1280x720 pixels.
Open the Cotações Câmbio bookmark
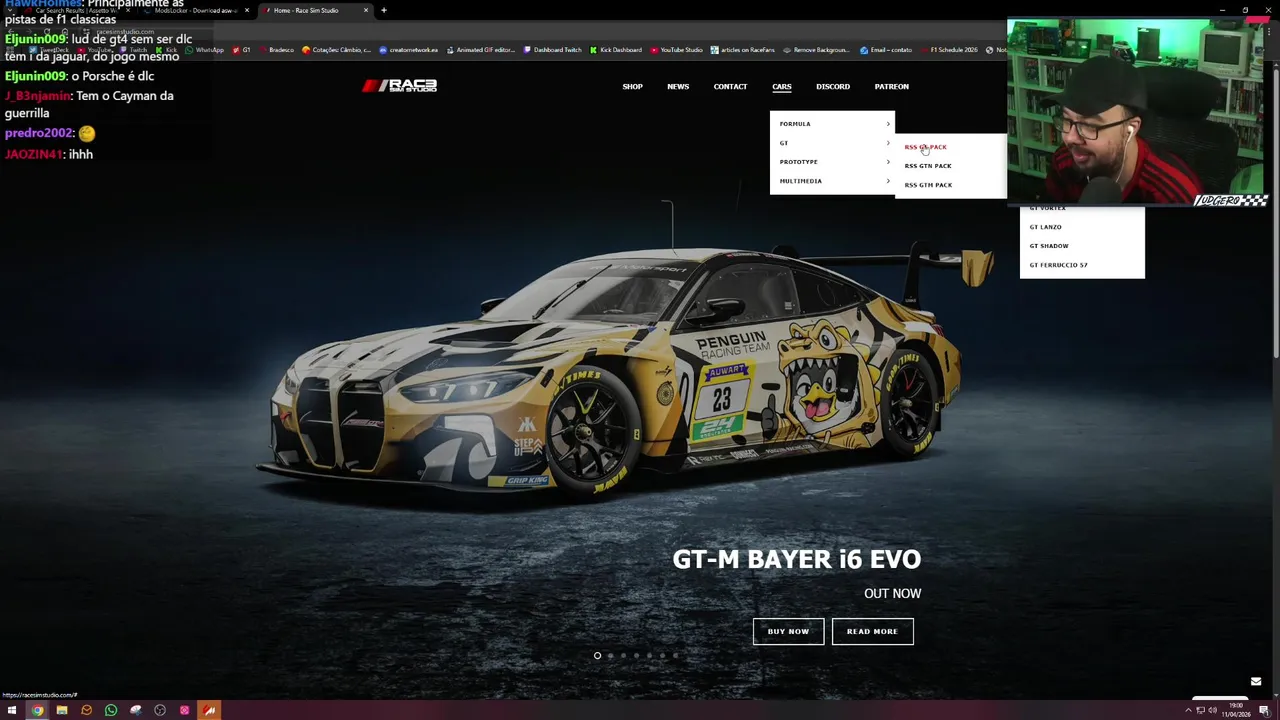click(x=336, y=50)
